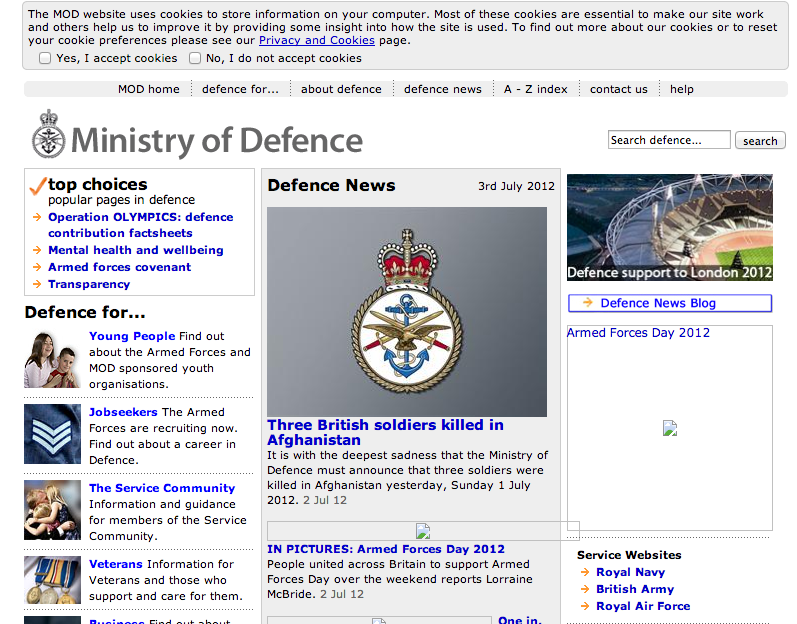Viewport: 797px width, 624px height.
Task: Click arrow icon beside Transparency
Action: [37, 284]
